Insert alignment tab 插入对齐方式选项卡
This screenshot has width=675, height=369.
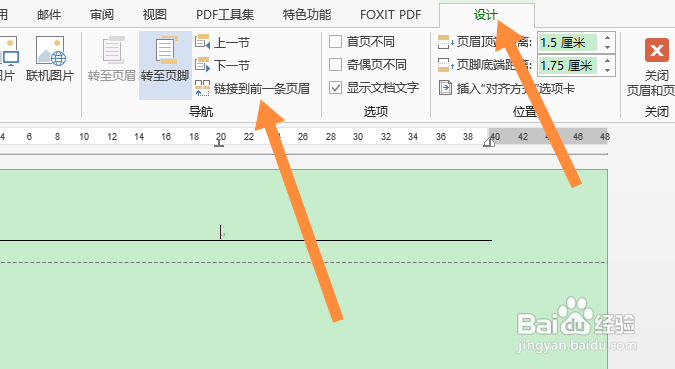pos(507,88)
